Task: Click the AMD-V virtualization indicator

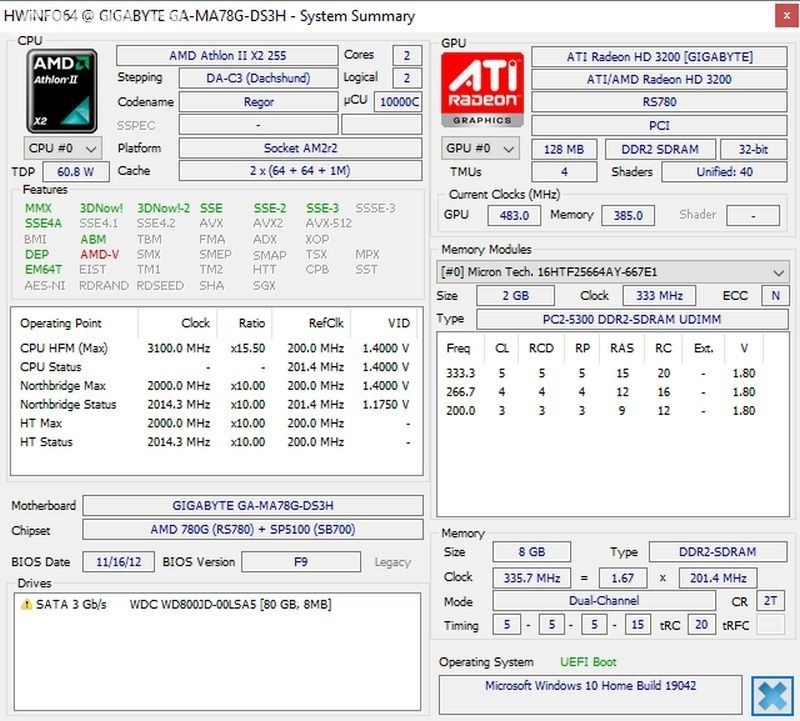Action: pos(98,253)
